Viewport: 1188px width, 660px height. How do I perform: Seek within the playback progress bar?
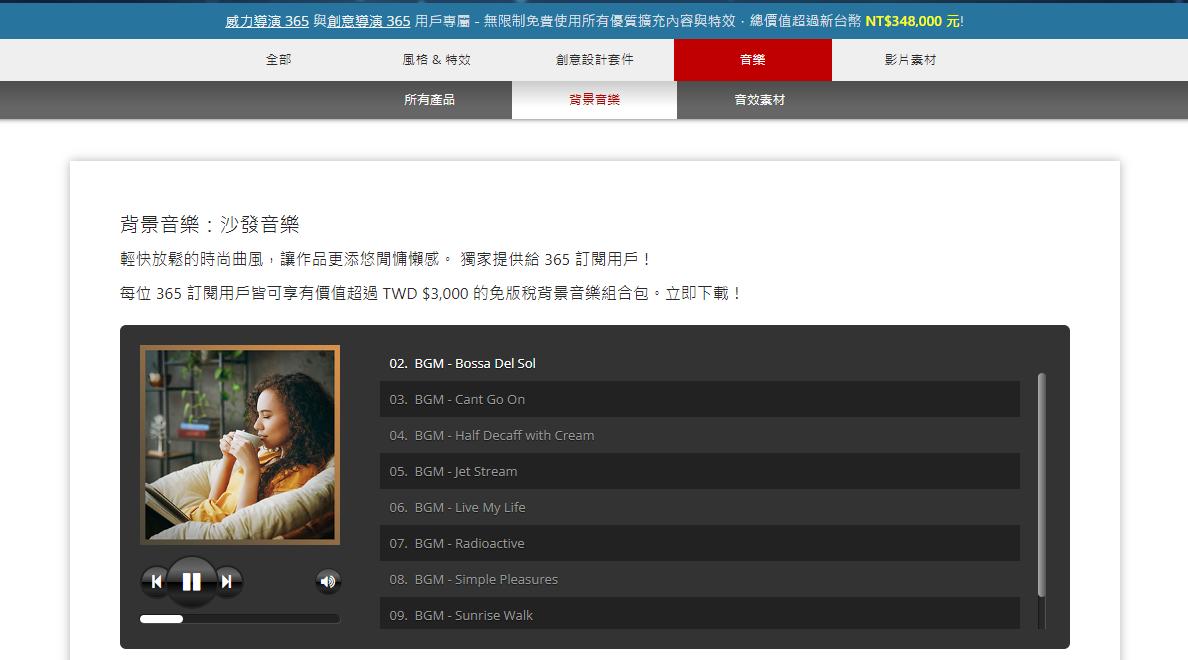[239, 619]
